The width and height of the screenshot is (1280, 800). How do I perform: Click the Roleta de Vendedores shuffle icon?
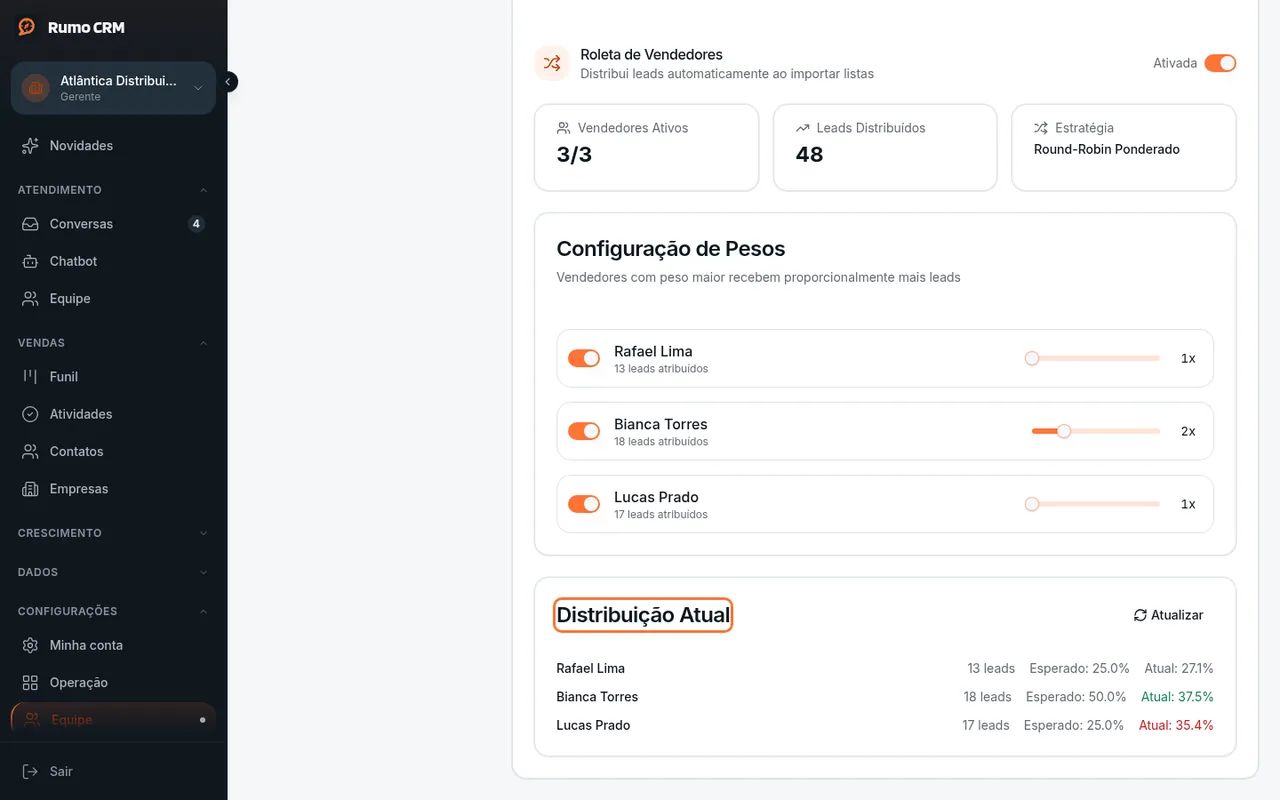[552, 63]
